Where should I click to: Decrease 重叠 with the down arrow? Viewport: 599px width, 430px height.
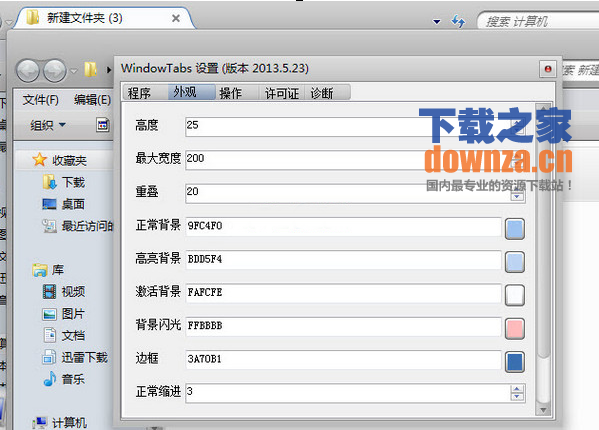517,197
